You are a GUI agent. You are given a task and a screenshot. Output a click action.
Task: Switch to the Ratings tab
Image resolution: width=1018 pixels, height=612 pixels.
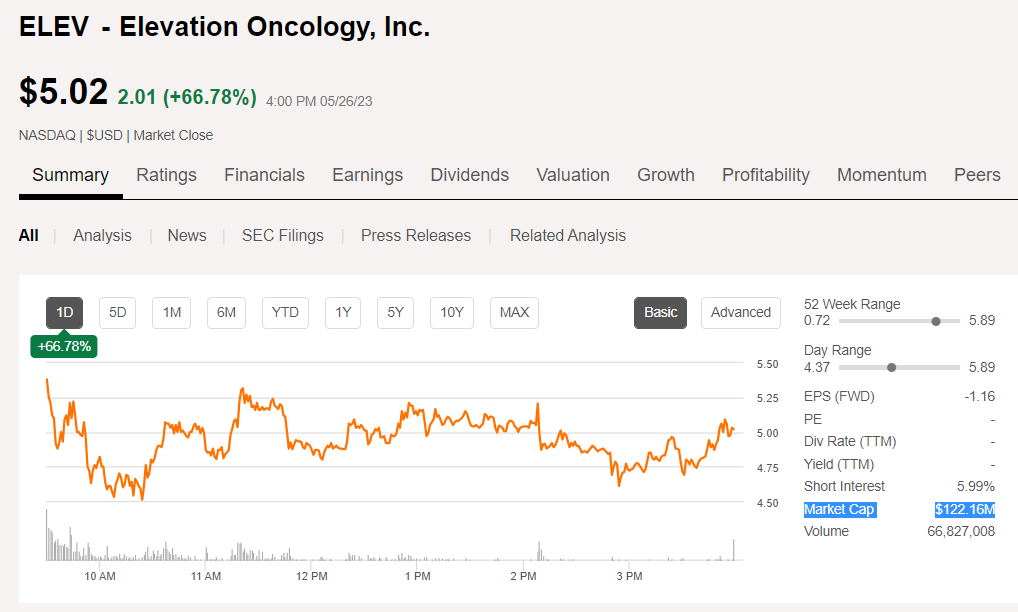point(166,175)
